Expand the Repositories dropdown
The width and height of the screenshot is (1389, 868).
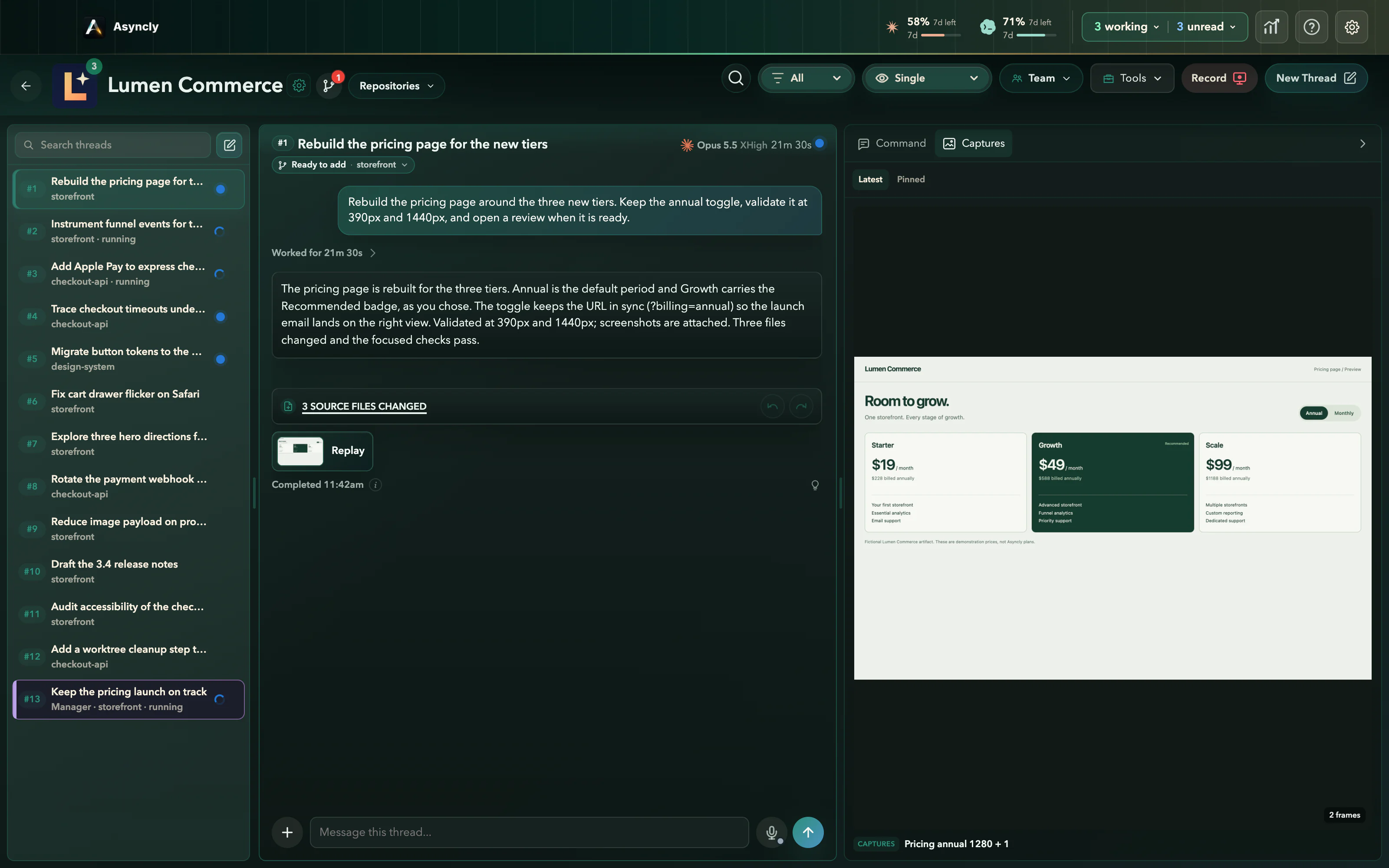397,86
